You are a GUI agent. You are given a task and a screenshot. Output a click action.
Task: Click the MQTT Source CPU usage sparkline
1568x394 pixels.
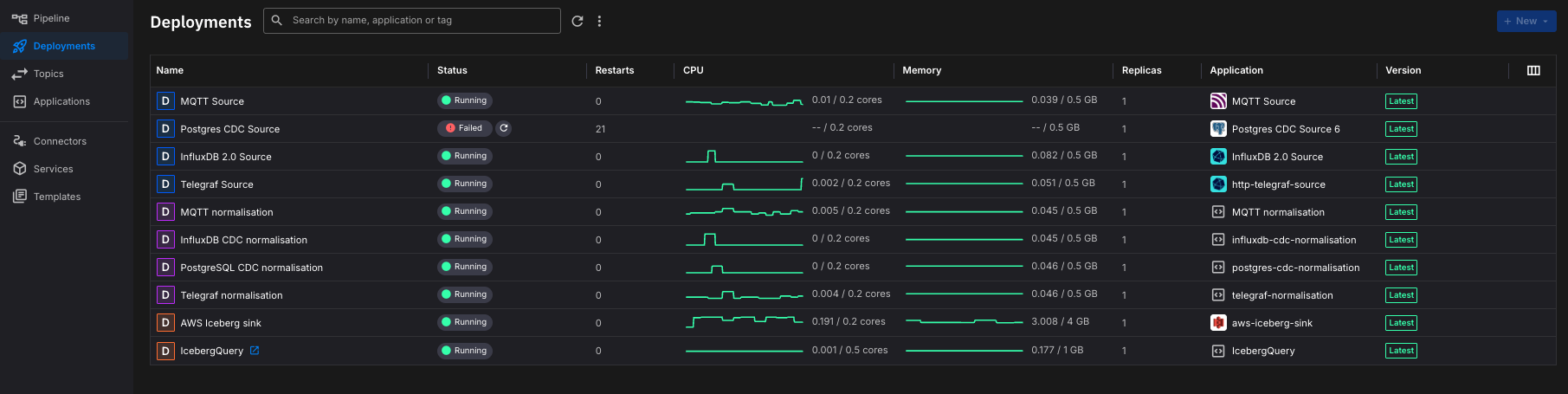[745, 101]
